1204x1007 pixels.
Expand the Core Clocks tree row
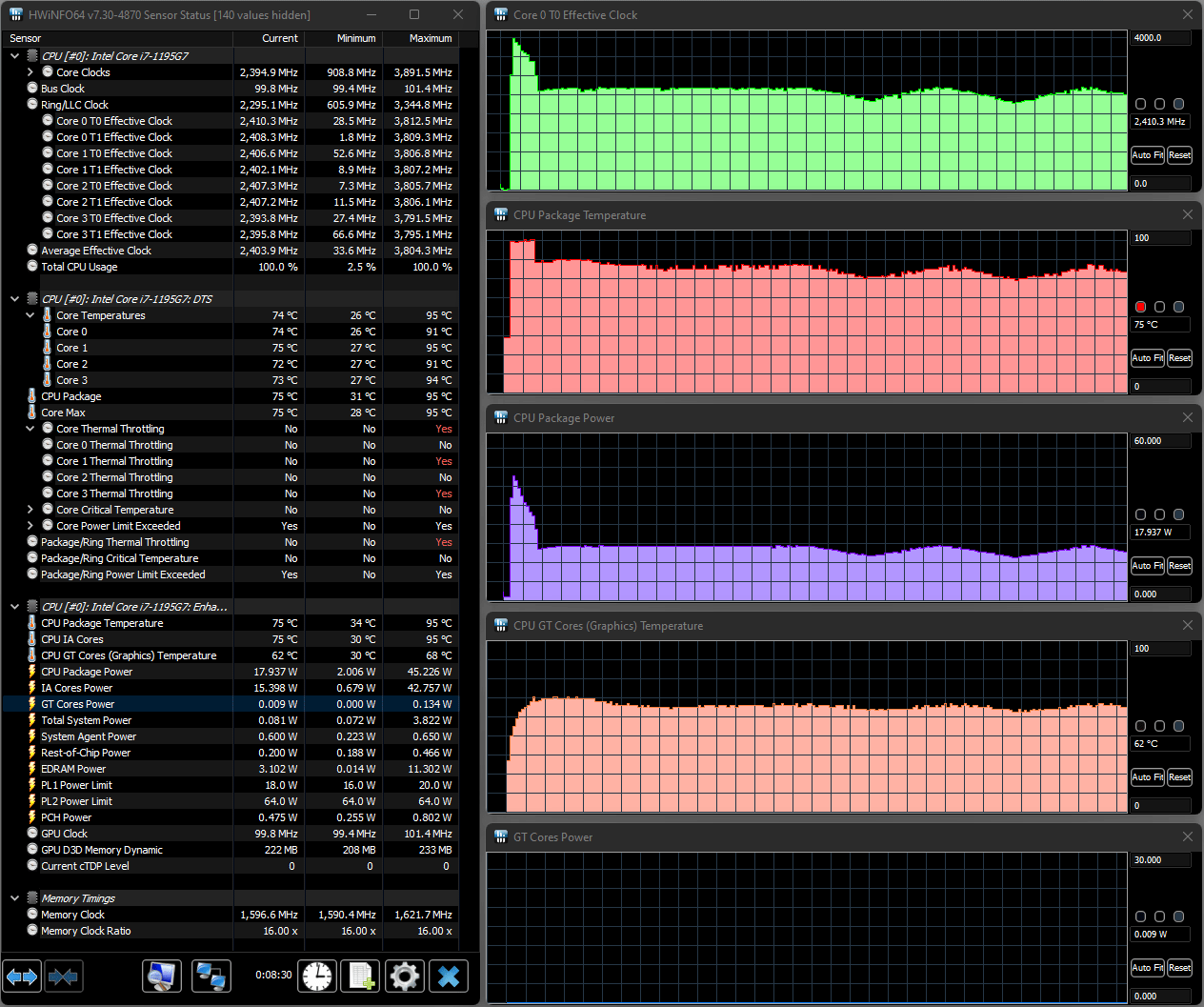click(x=30, y=72)
